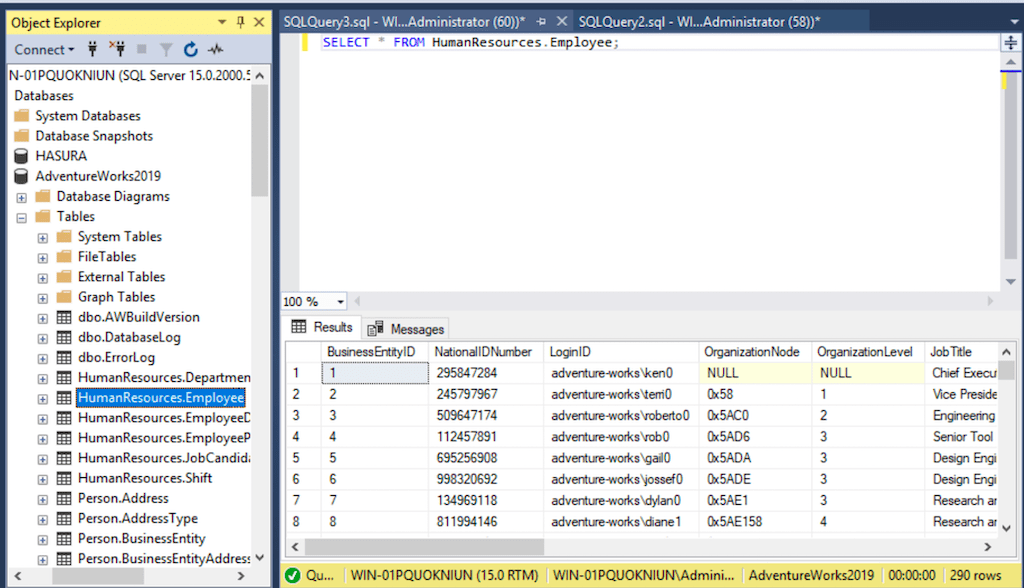Open Activity Monitor from the Object Explorer toolbar
This screenshot has height=588, width=1024.
(x=216, y=49)
